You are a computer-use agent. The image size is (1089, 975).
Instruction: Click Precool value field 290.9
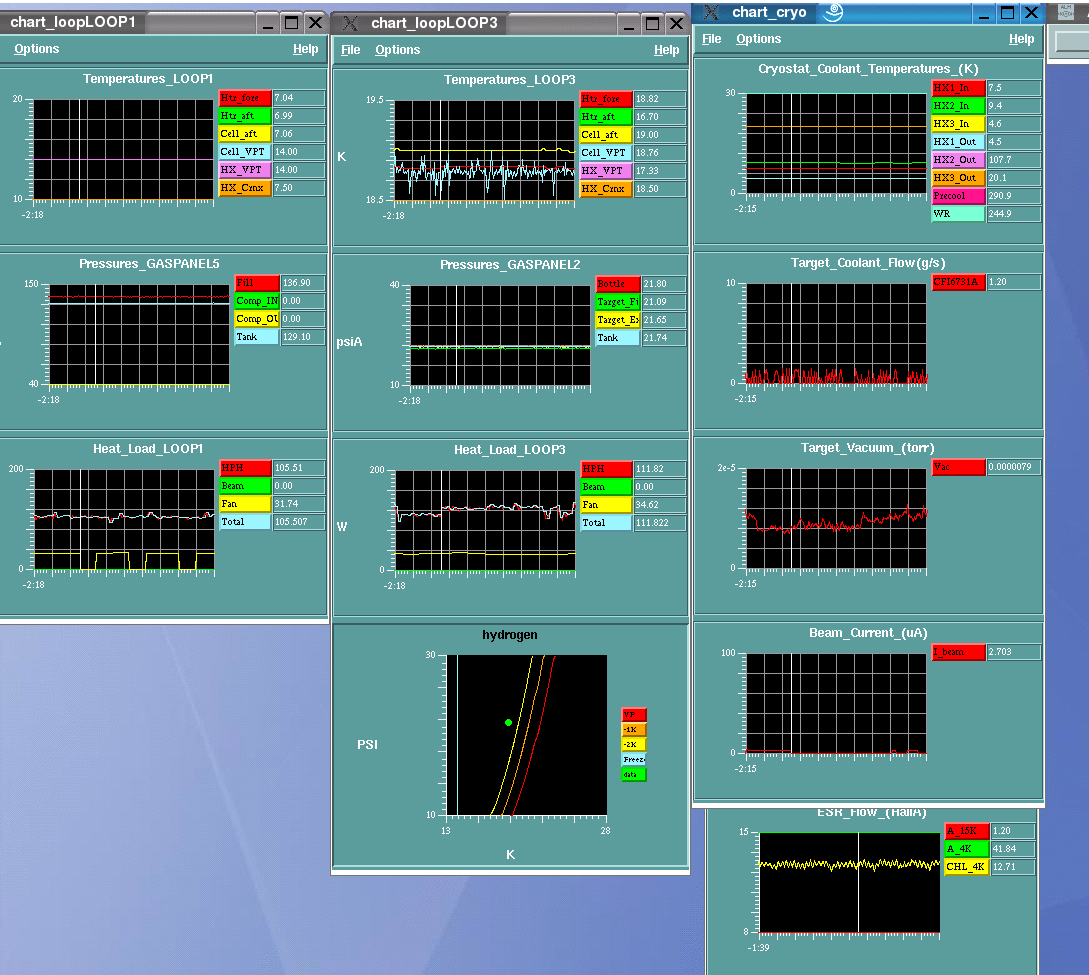(1014, 196)
